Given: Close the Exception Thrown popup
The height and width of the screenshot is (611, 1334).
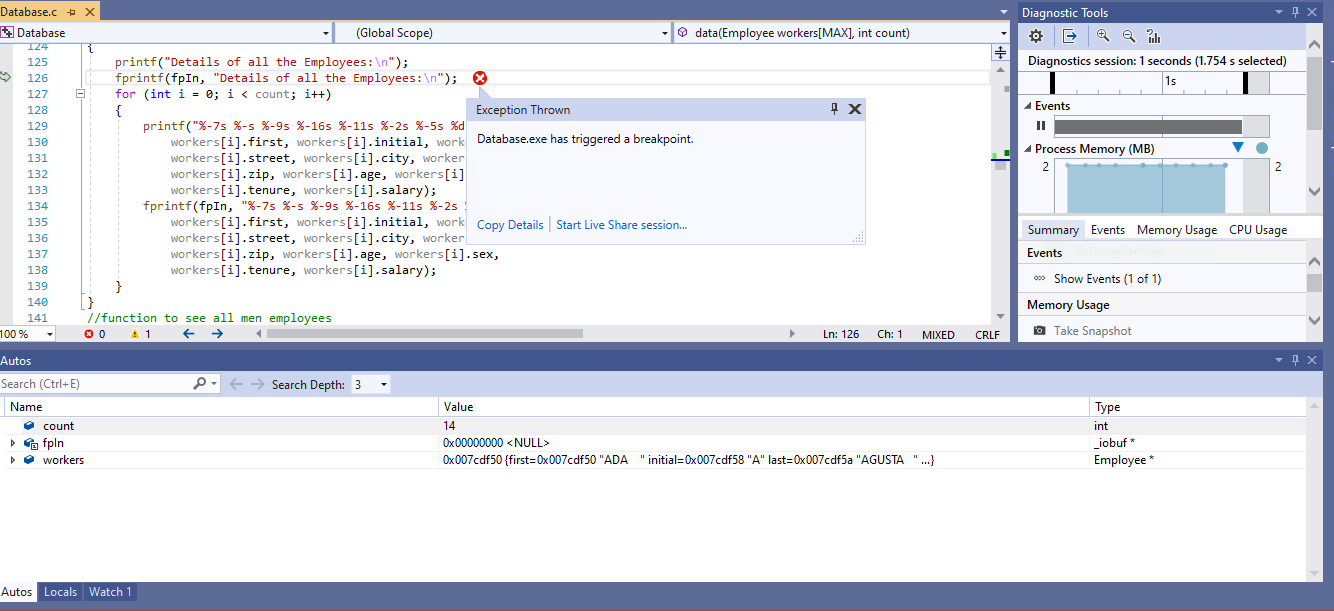Looking at the screenshot, I should click(x=855, y=109).
